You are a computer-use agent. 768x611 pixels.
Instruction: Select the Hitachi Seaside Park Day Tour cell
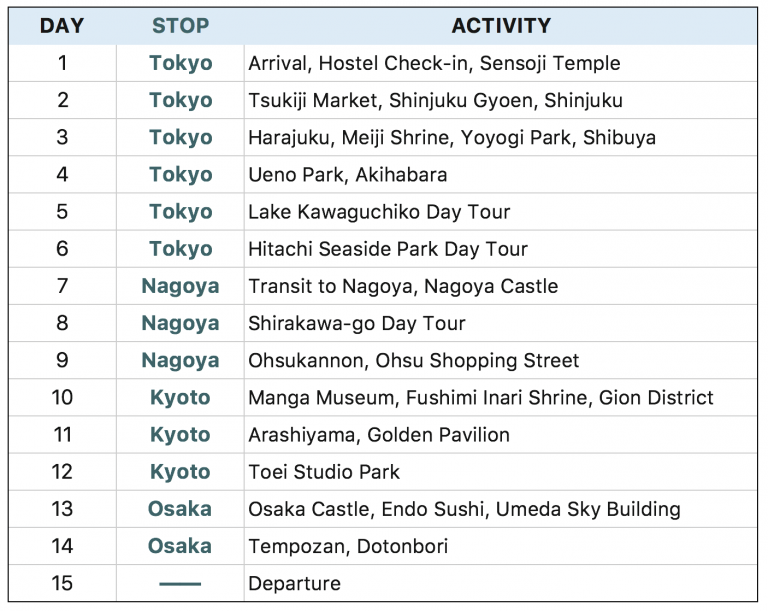pyautogui.click(x=388, y=249)
